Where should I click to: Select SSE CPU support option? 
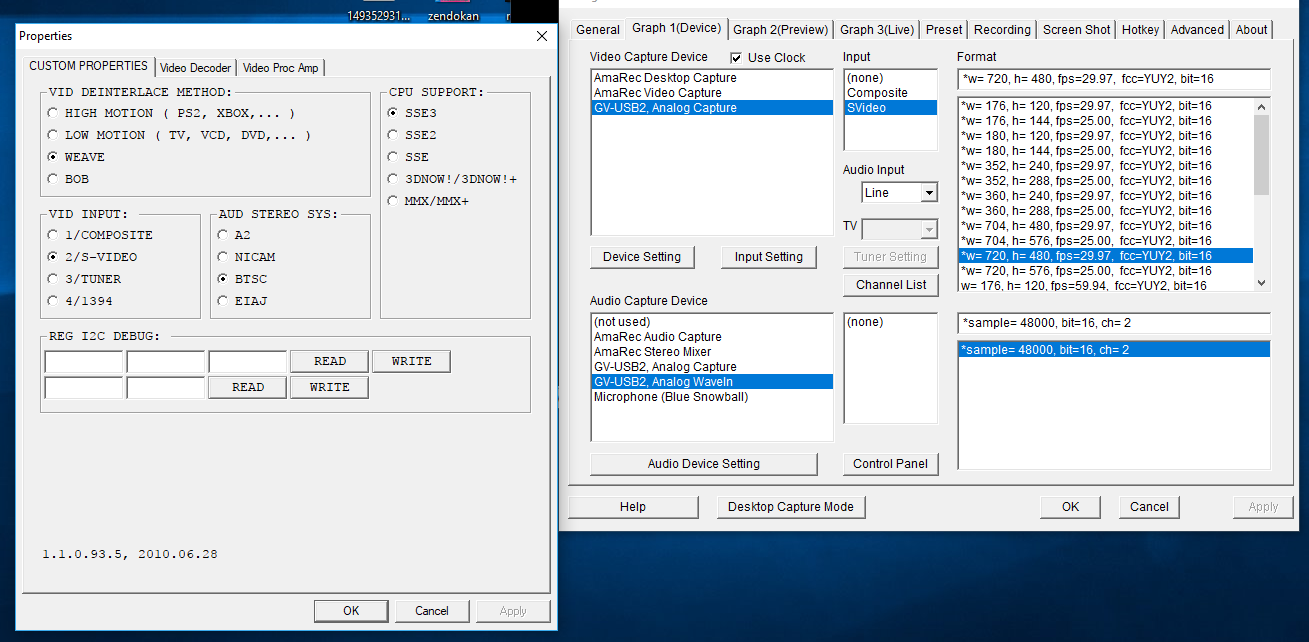coord(393,157)
